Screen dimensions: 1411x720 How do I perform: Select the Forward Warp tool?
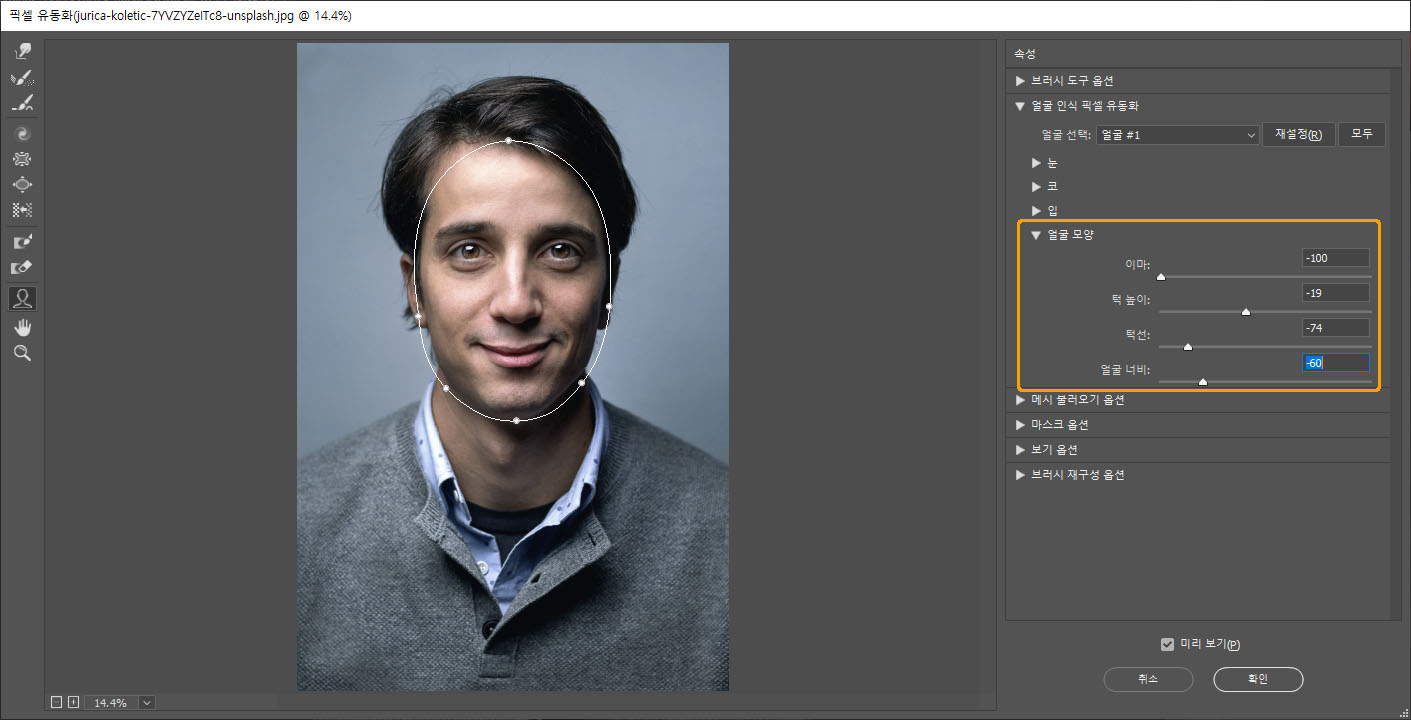(22, 51)
